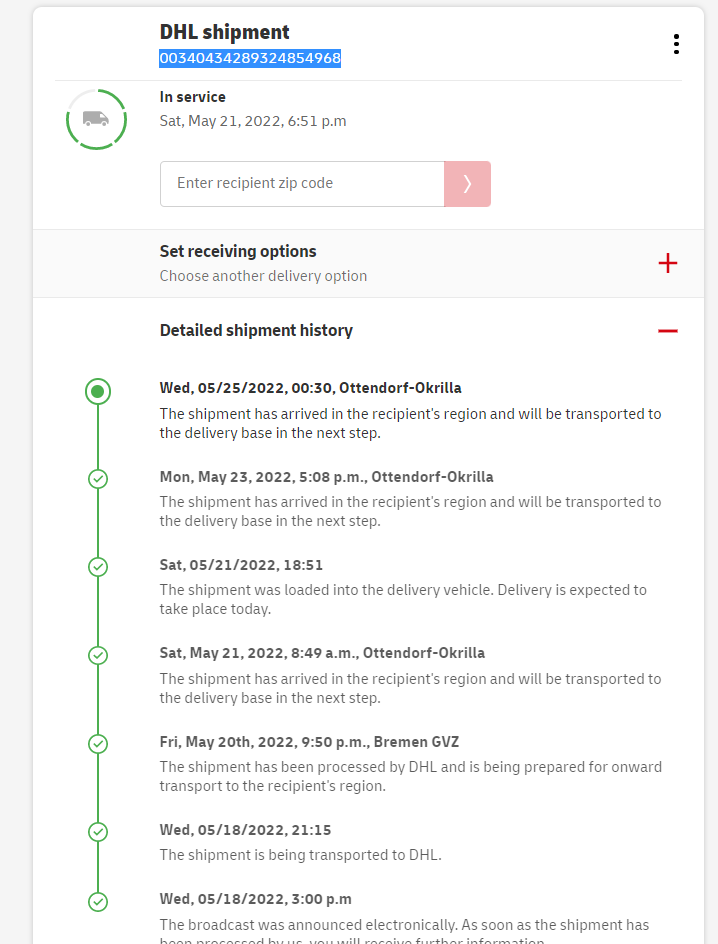The width and height of the screenshot is (718, 944).
Task: Click checkmark for 05/18/2022 21:15 event
Action: click(x=97, y=831)
